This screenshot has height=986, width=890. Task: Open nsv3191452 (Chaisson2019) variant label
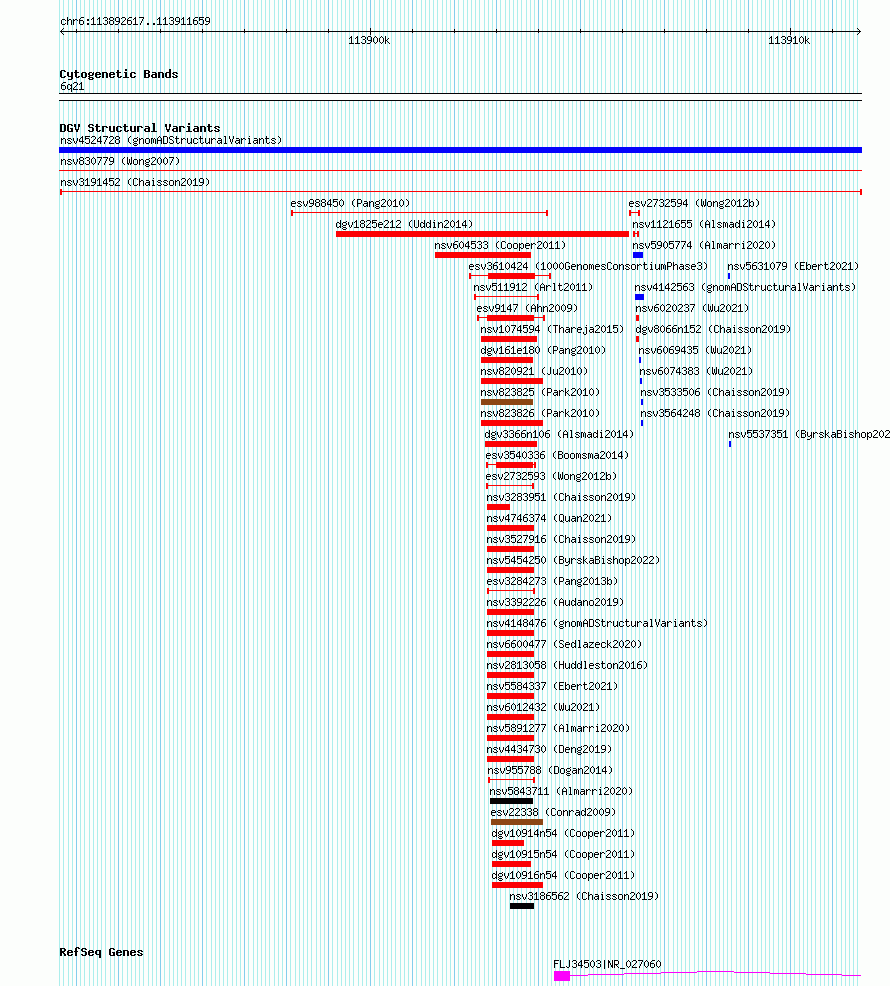tap(135, 182)
